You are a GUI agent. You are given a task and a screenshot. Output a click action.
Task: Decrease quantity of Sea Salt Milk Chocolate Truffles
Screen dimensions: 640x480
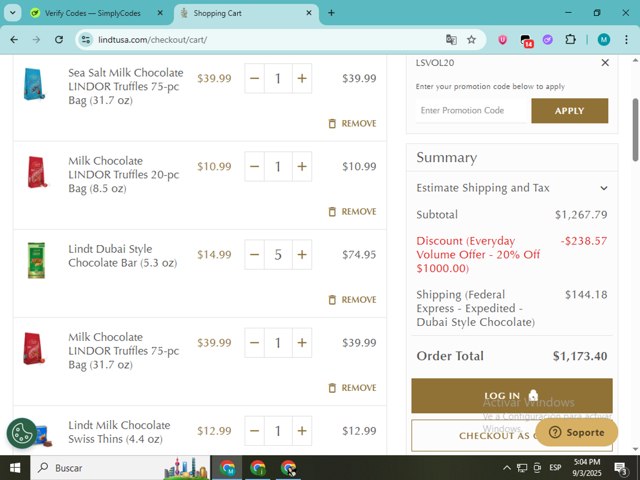(254, 78)
